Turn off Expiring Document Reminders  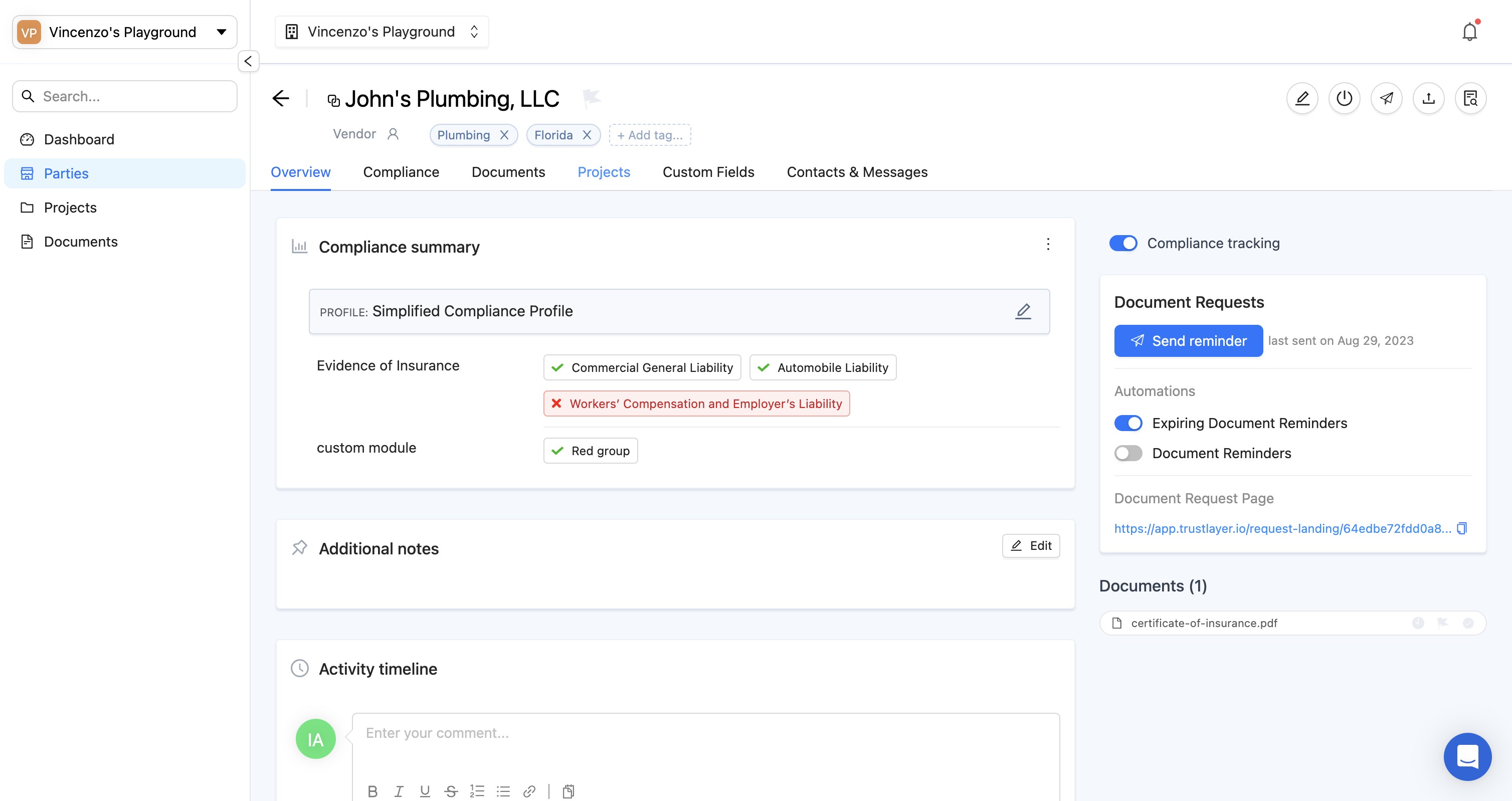[x=1127, y=423]
